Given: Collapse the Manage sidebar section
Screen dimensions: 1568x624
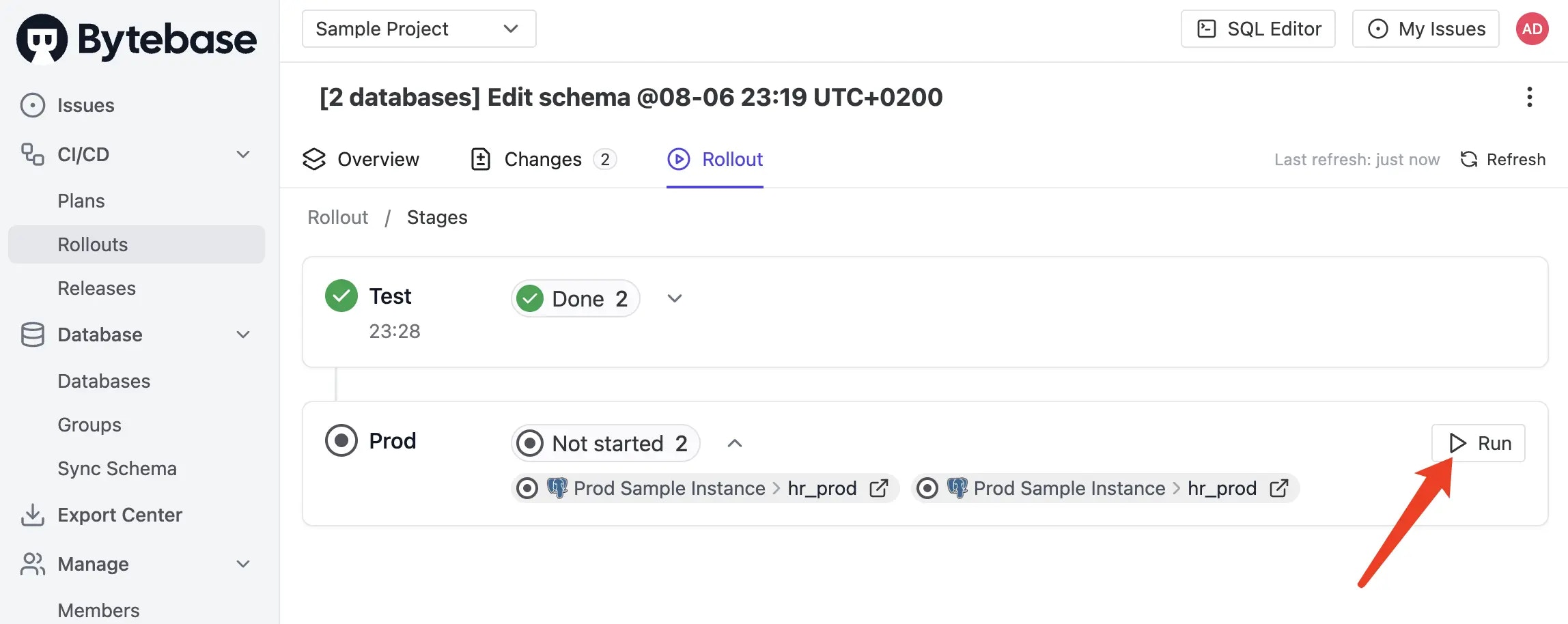Looking at the screenshot, I should coord(242,564).
